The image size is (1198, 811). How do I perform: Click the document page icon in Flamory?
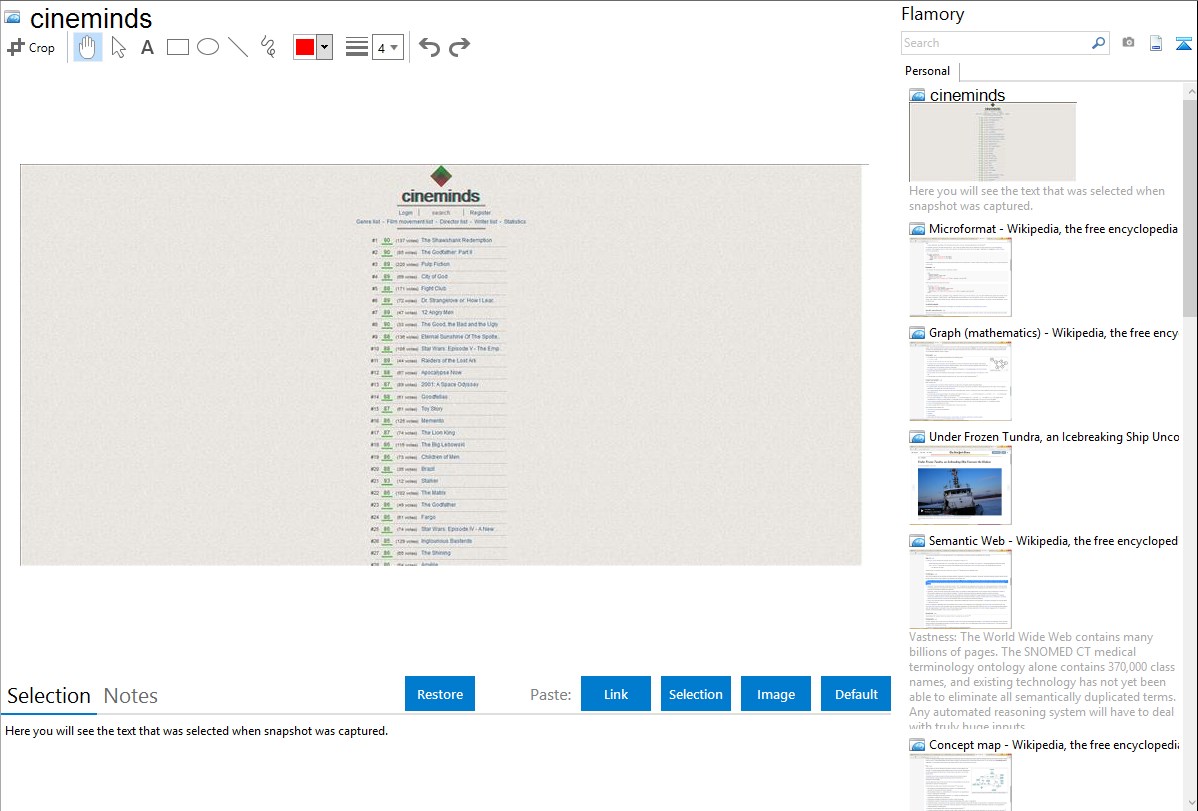click(x=1156, y=43)
